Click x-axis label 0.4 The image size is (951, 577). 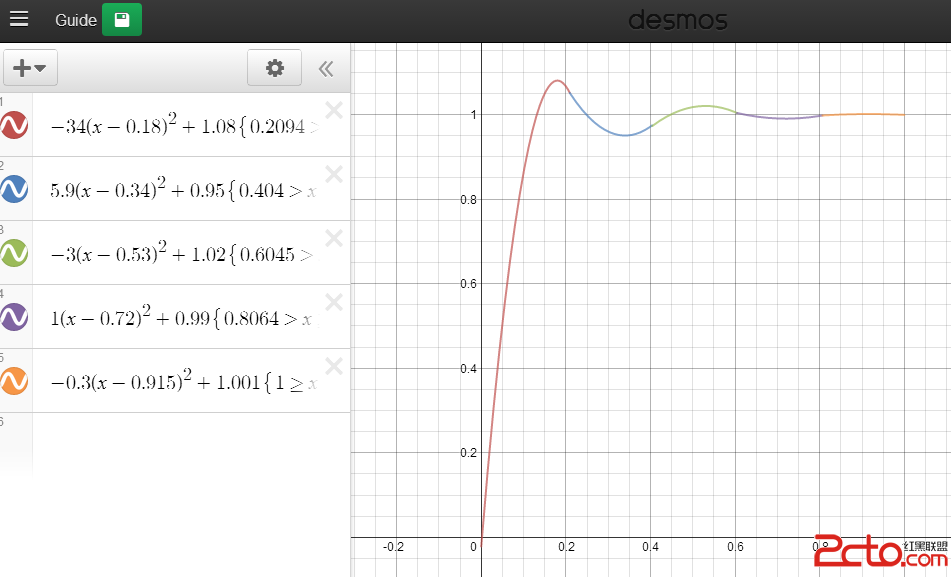click(650, 547)
